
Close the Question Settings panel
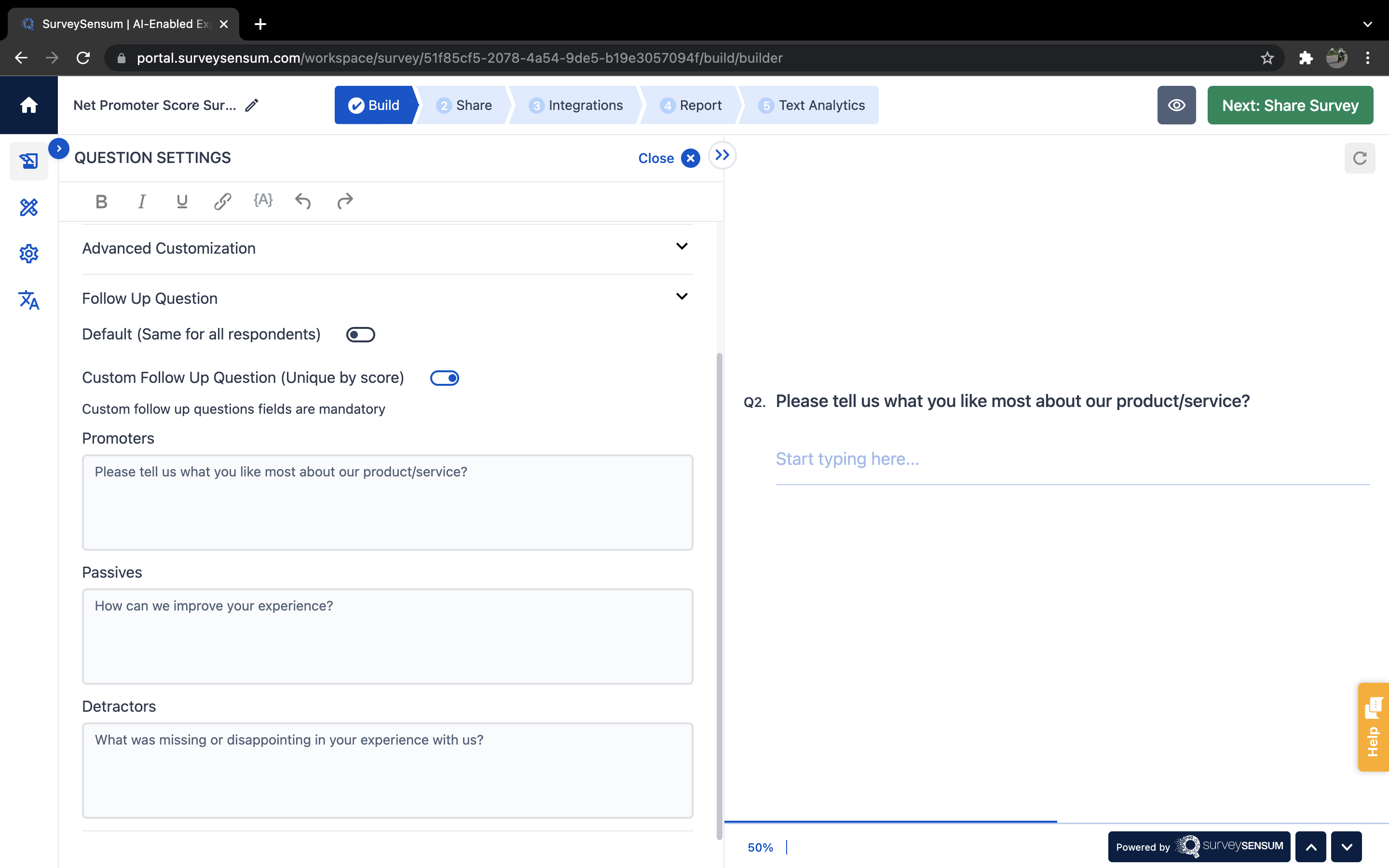[668, 158]
